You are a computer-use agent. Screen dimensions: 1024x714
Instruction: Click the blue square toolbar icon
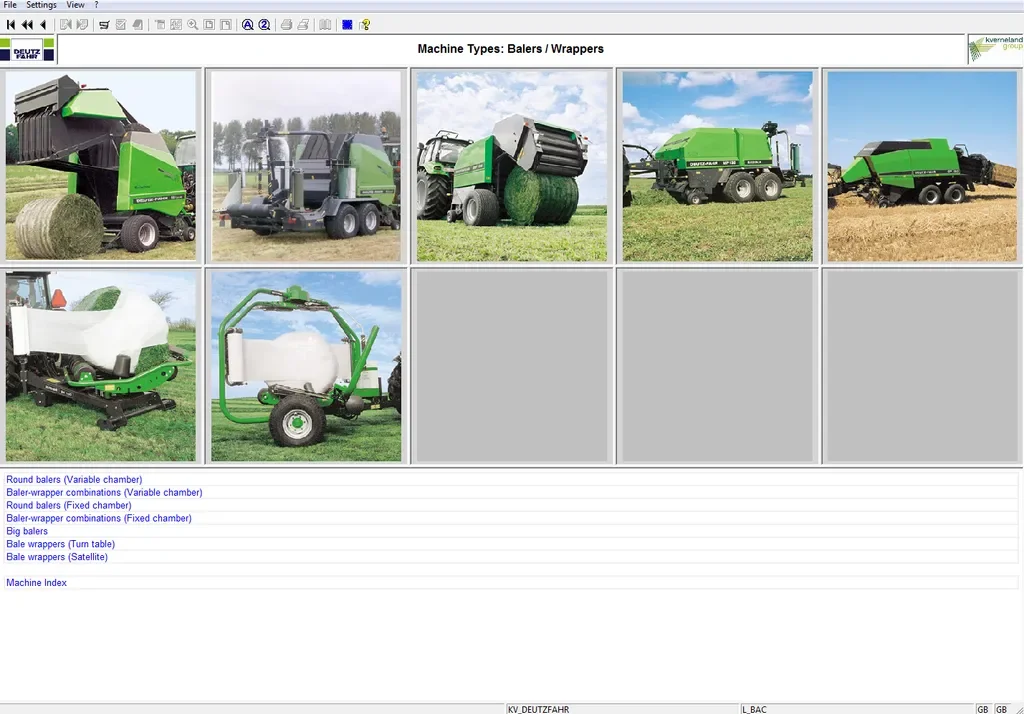(347, 24)
